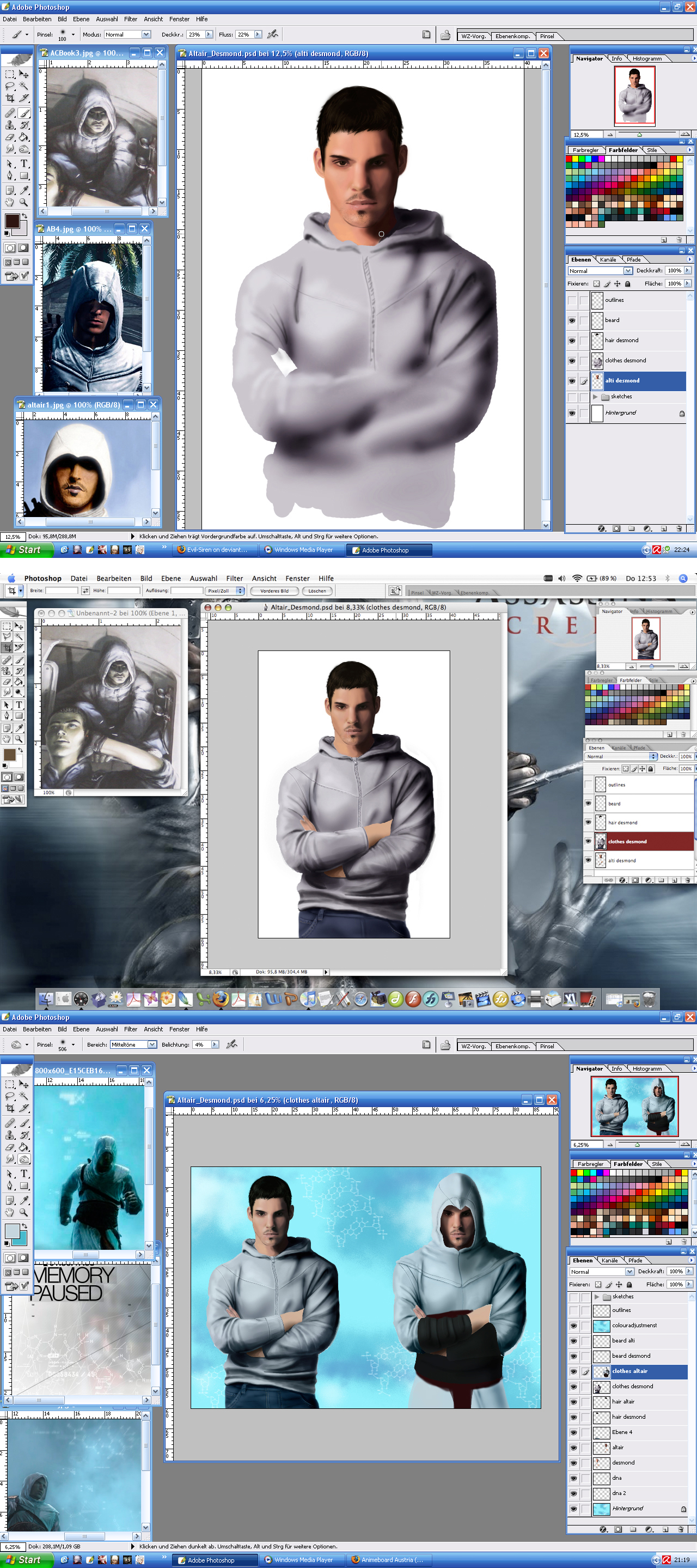Image resolution: width=697 pixels, height=1568 pixels.
Task: Open Animeboard Austria taskbar button
Action: click(x=388, y=1559)
